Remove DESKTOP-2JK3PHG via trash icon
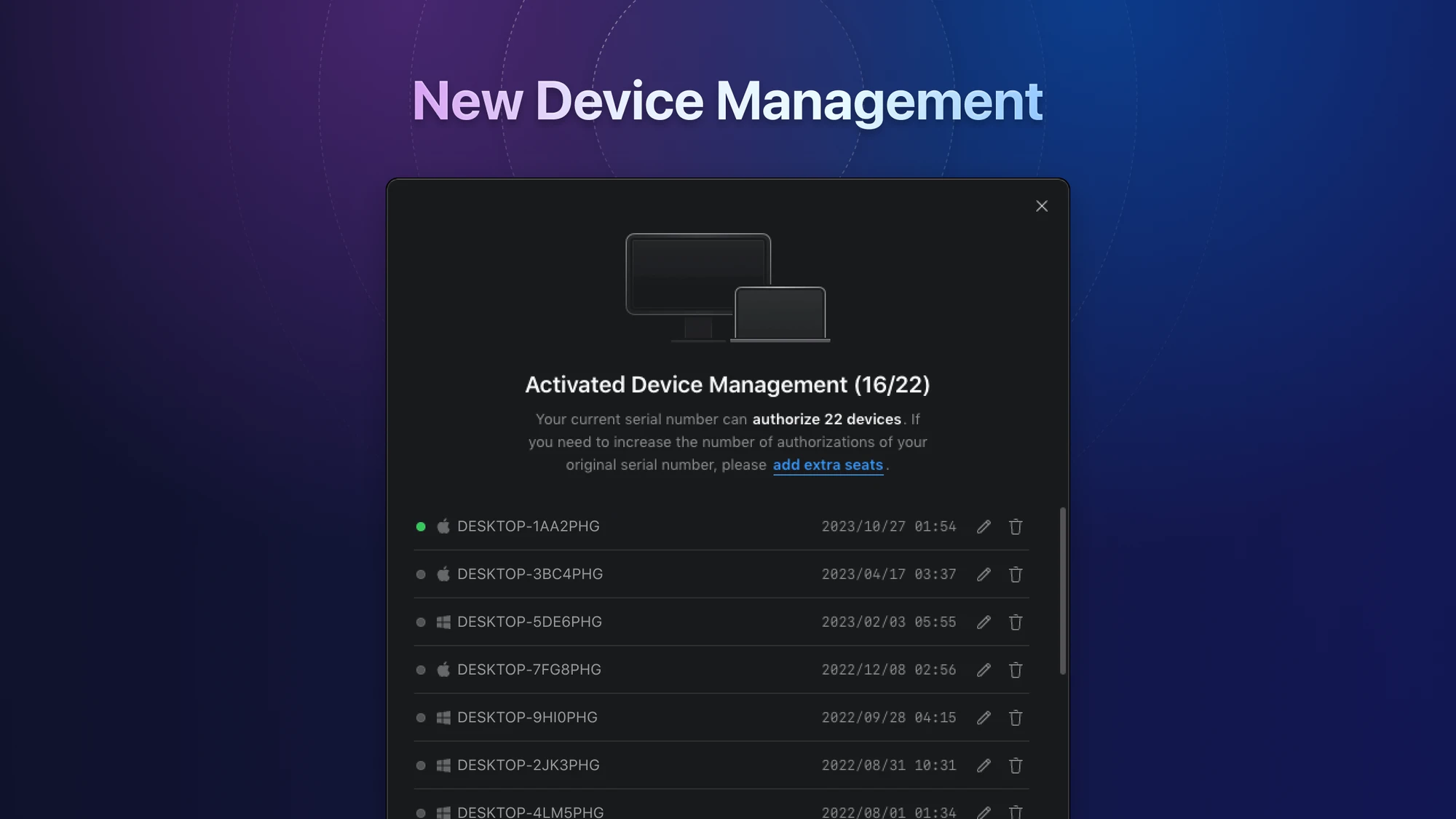Viewport: 1456px width, 819px height. point(1016,765)
